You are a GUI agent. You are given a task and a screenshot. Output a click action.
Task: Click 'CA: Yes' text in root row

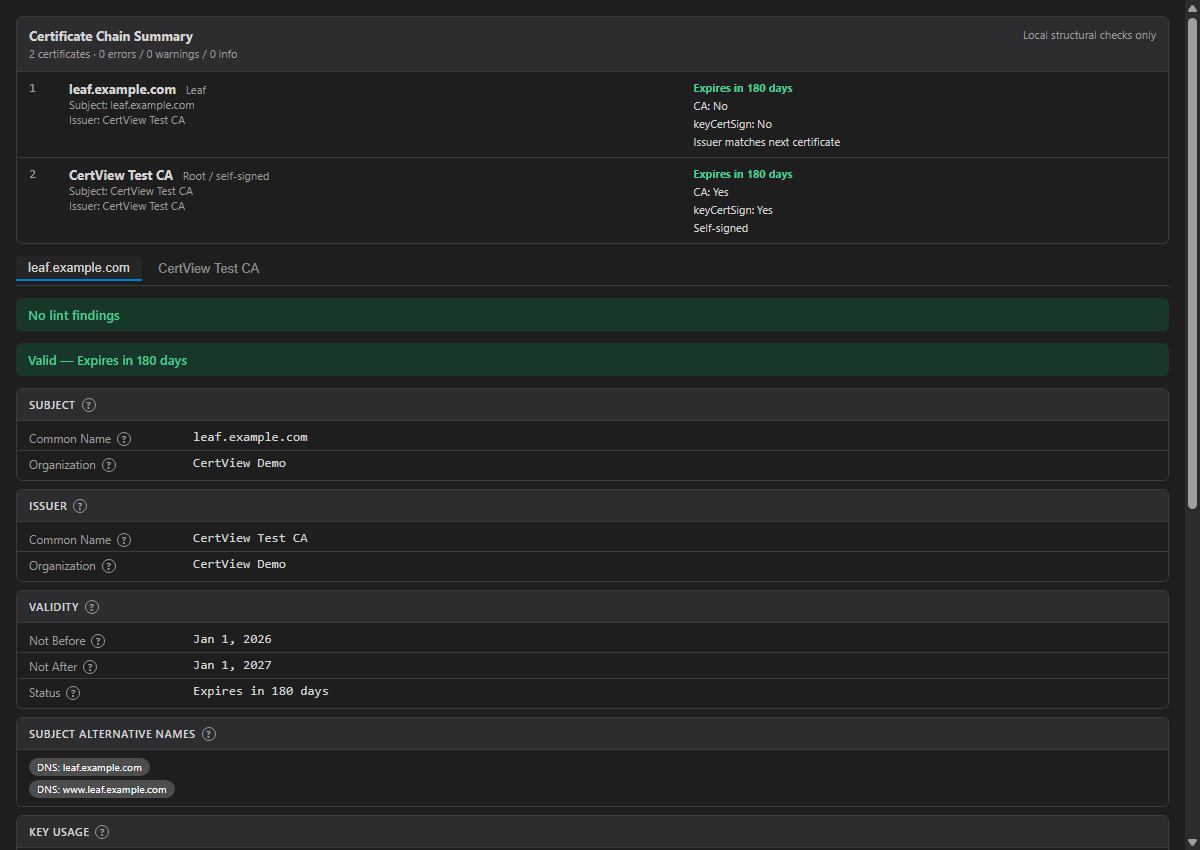[711, 192]
